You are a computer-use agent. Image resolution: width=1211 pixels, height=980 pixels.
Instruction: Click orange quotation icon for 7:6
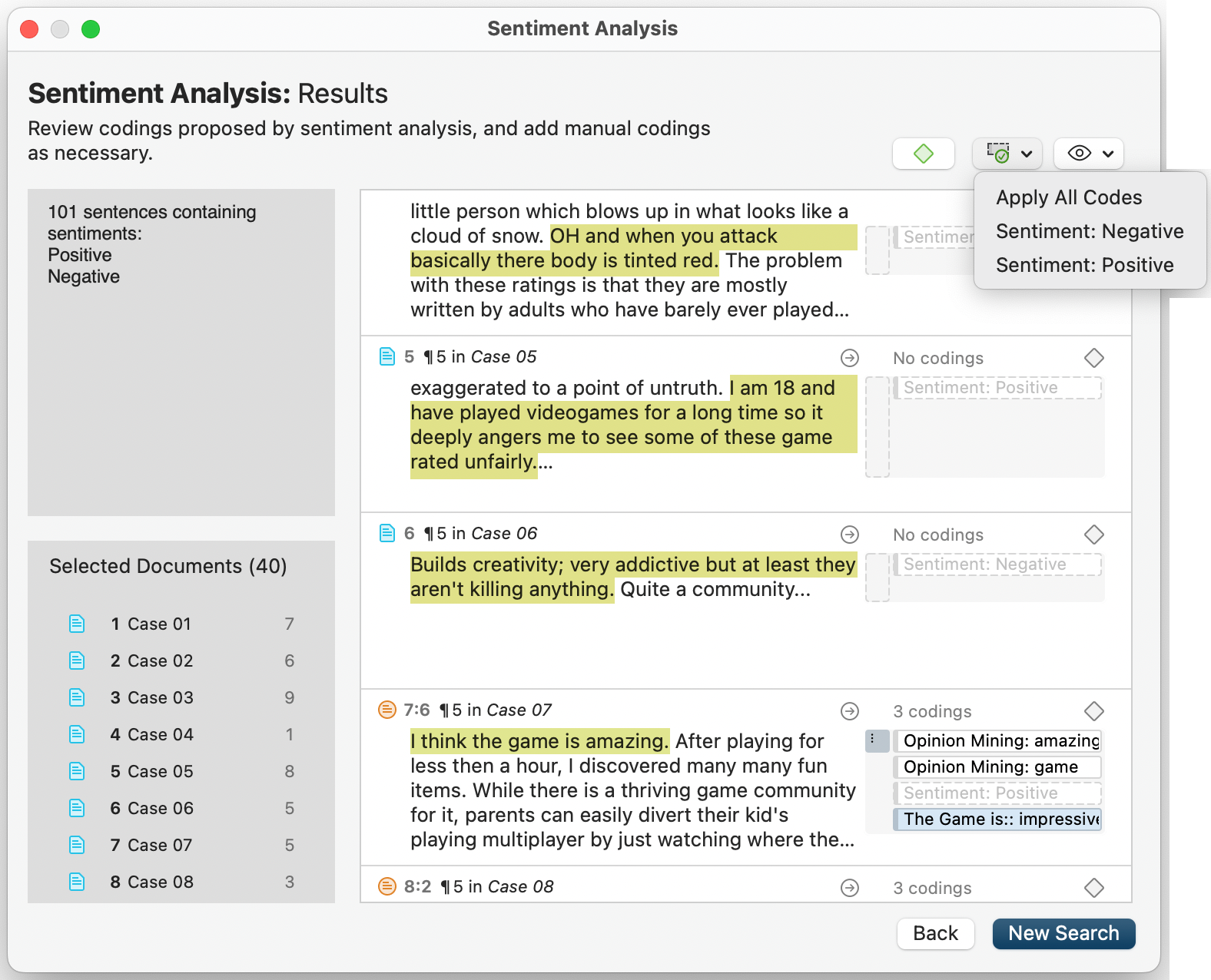(387, 710)
